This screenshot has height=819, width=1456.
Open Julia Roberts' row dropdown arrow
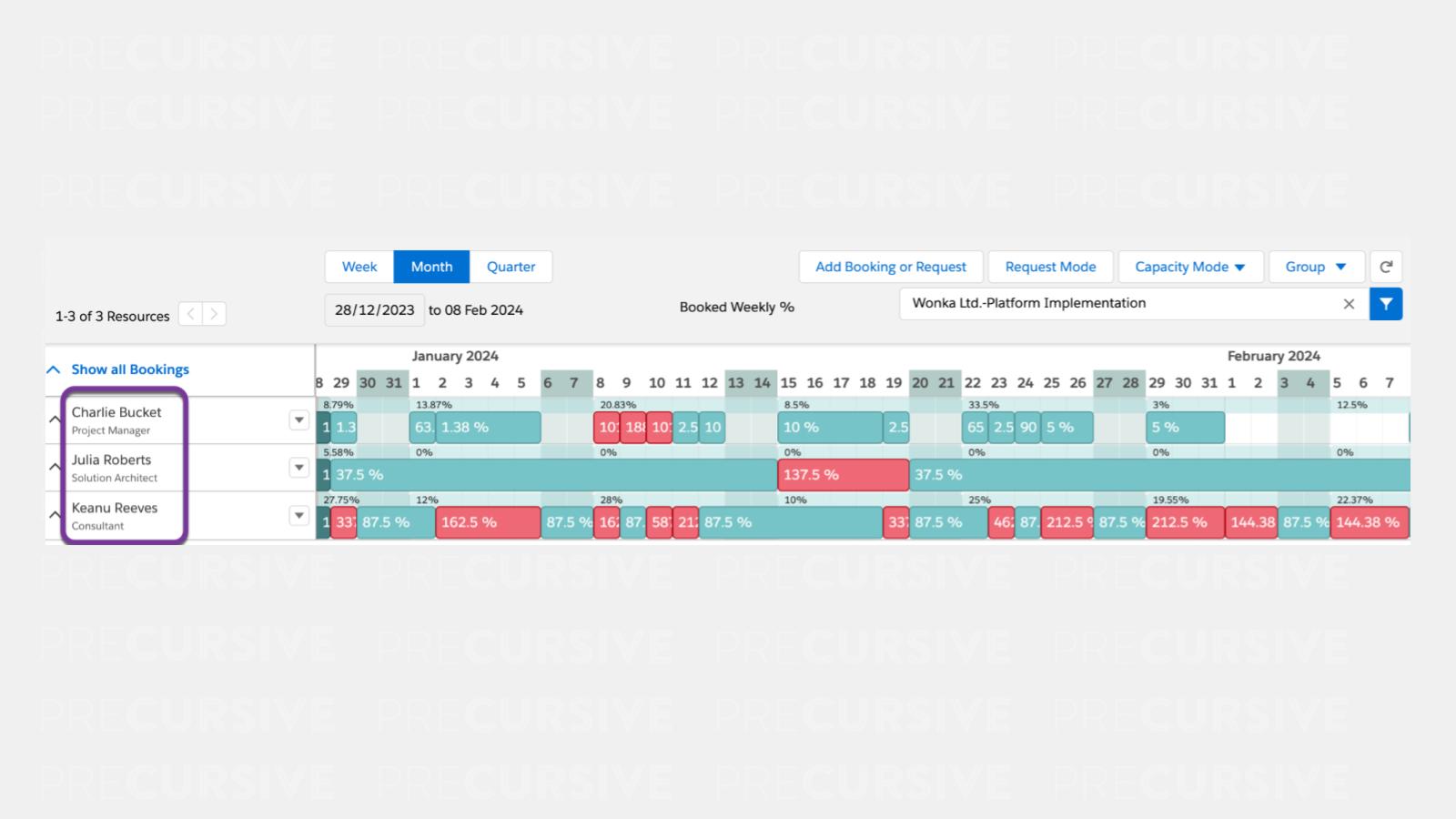pos(298,467)
